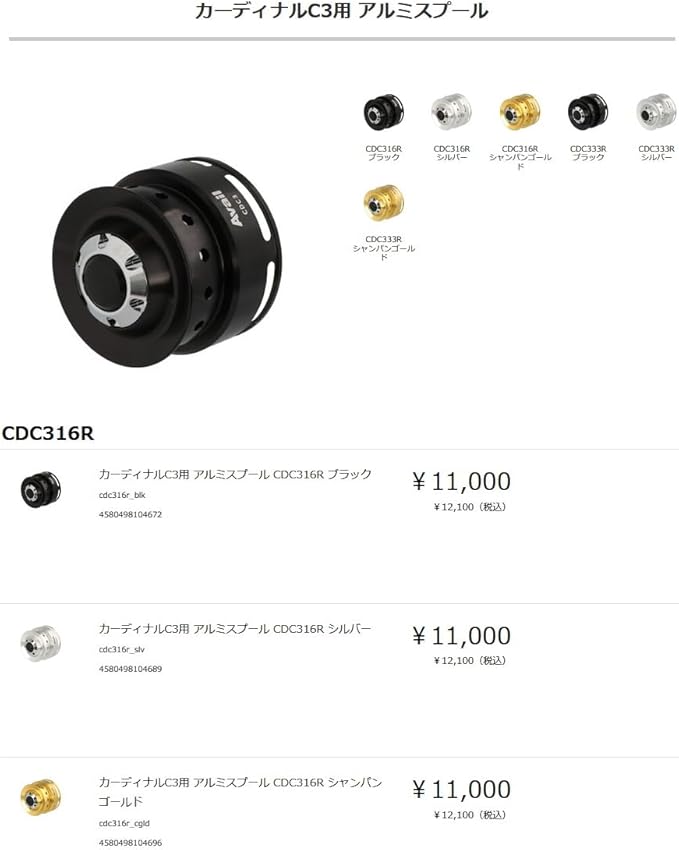This screenshot has height=850, width=679.
Task: Open the CDC316R ブラック product title link
Action: click(x=235, y=474)
